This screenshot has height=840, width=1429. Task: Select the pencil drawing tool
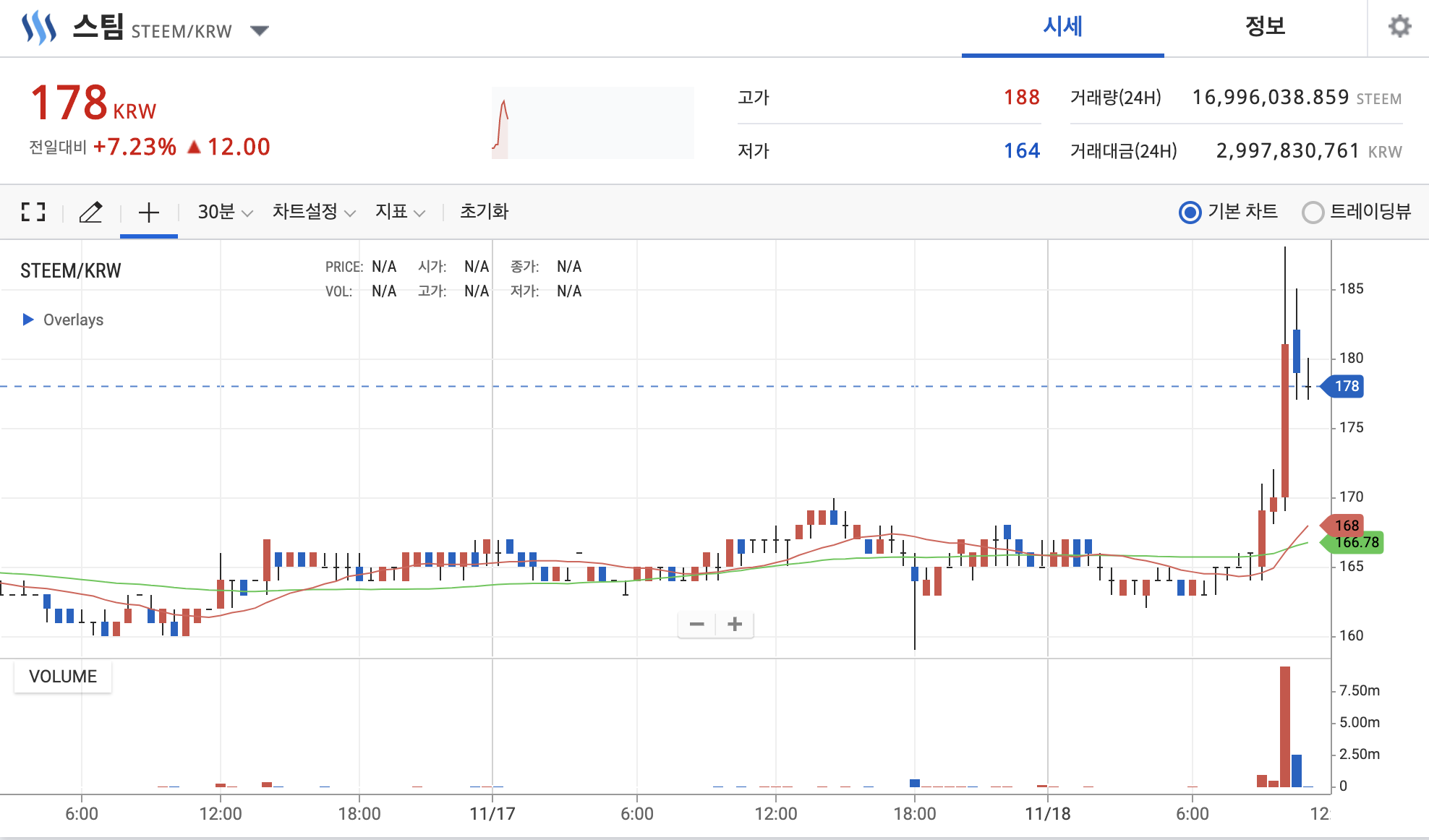pos(90,212)
